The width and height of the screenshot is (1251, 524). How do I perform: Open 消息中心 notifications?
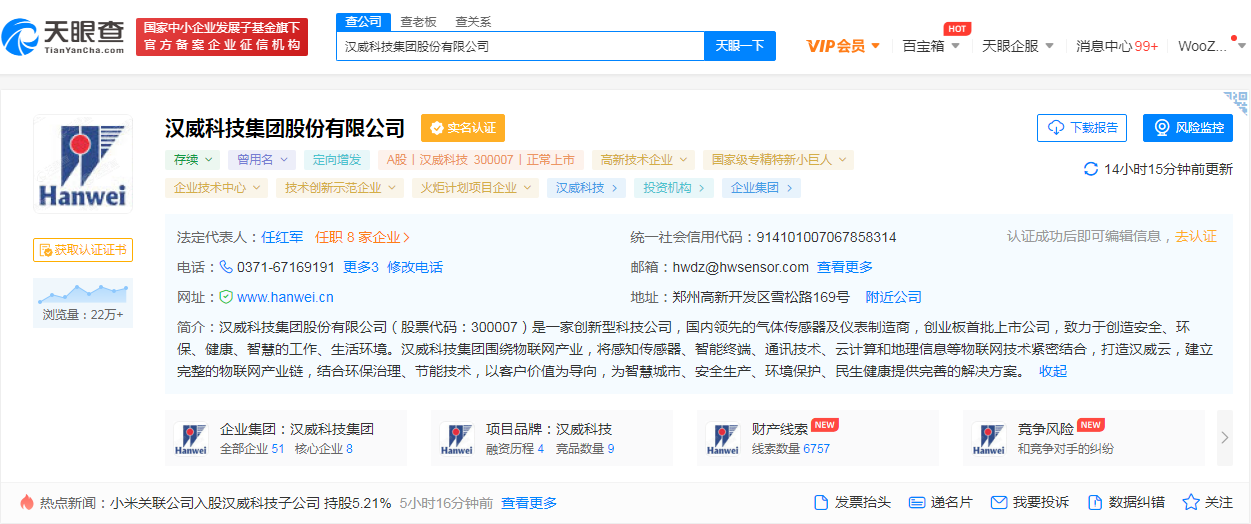(1117, 45)
